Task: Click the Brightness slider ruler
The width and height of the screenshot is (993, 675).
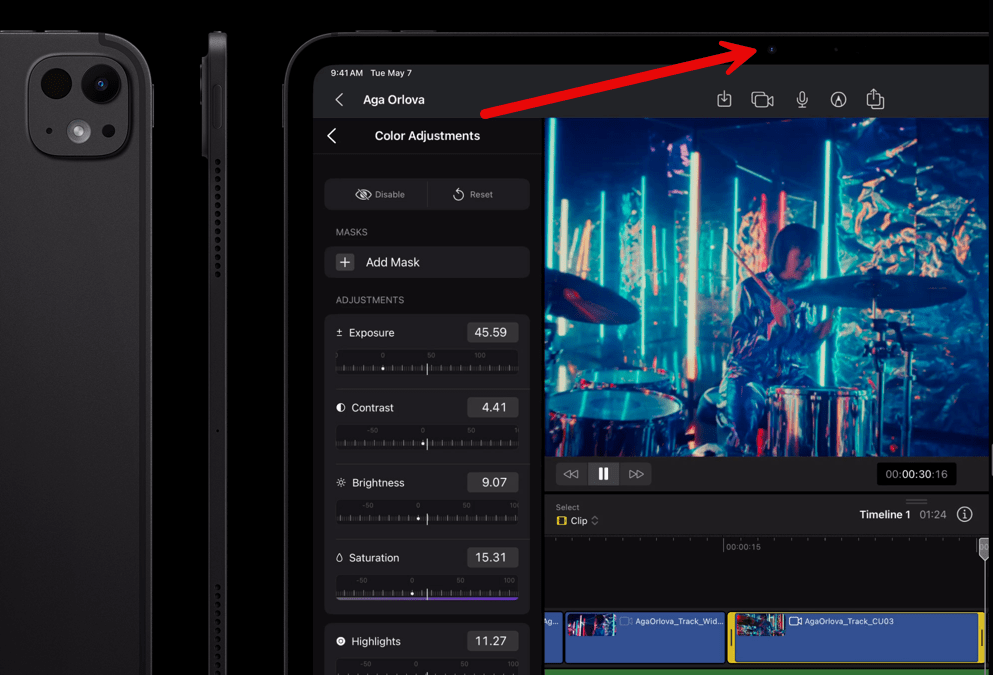Action: [x=427, y=513]
